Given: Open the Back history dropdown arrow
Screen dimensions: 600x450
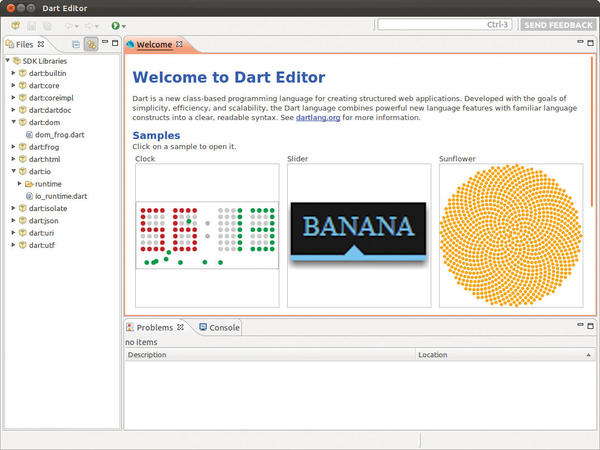Looking at the screenshot, I should pyautogui.click(x=77, y=26).
